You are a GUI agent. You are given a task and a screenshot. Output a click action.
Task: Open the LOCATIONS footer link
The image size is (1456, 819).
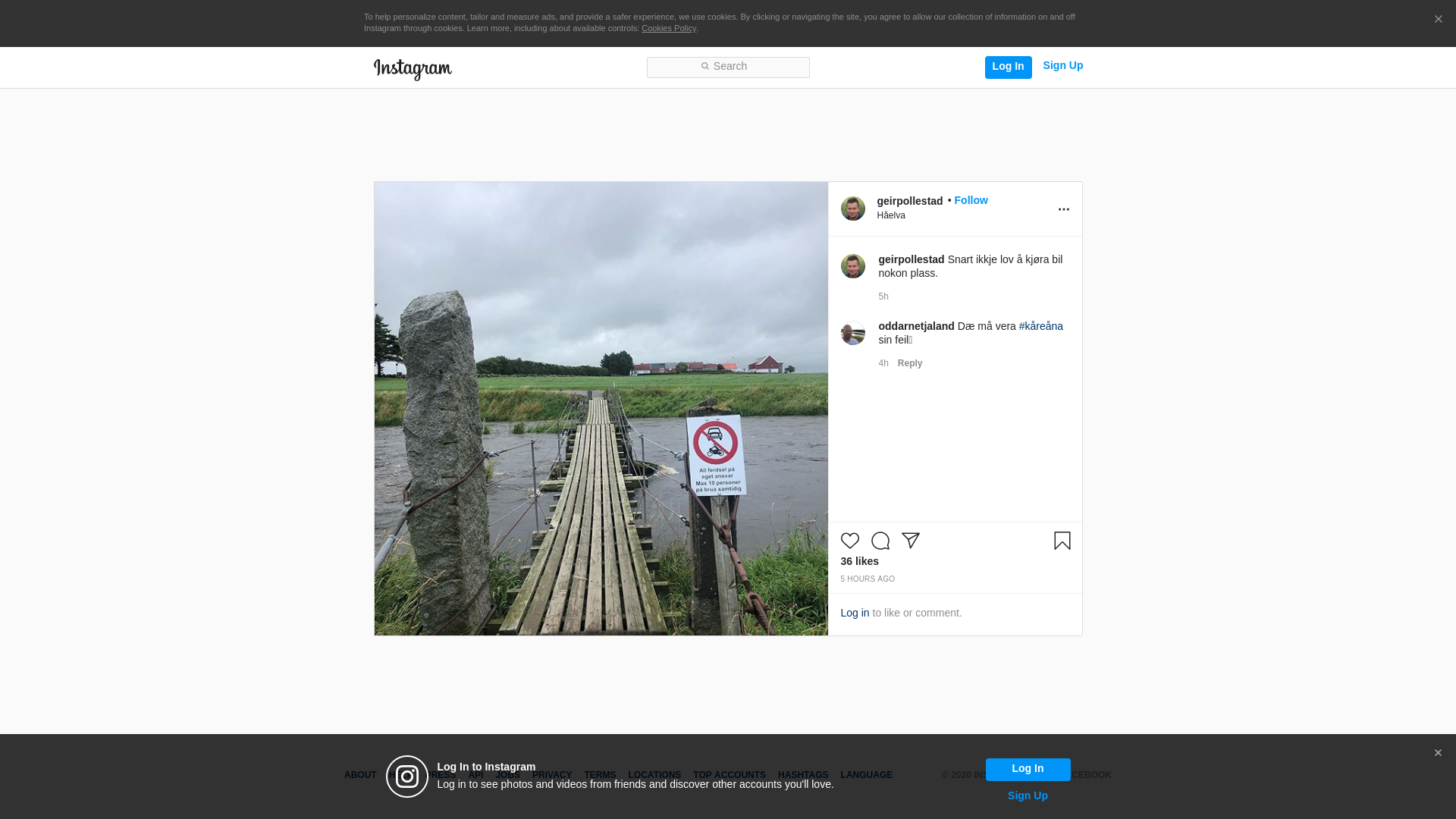[x=654, y=775]
